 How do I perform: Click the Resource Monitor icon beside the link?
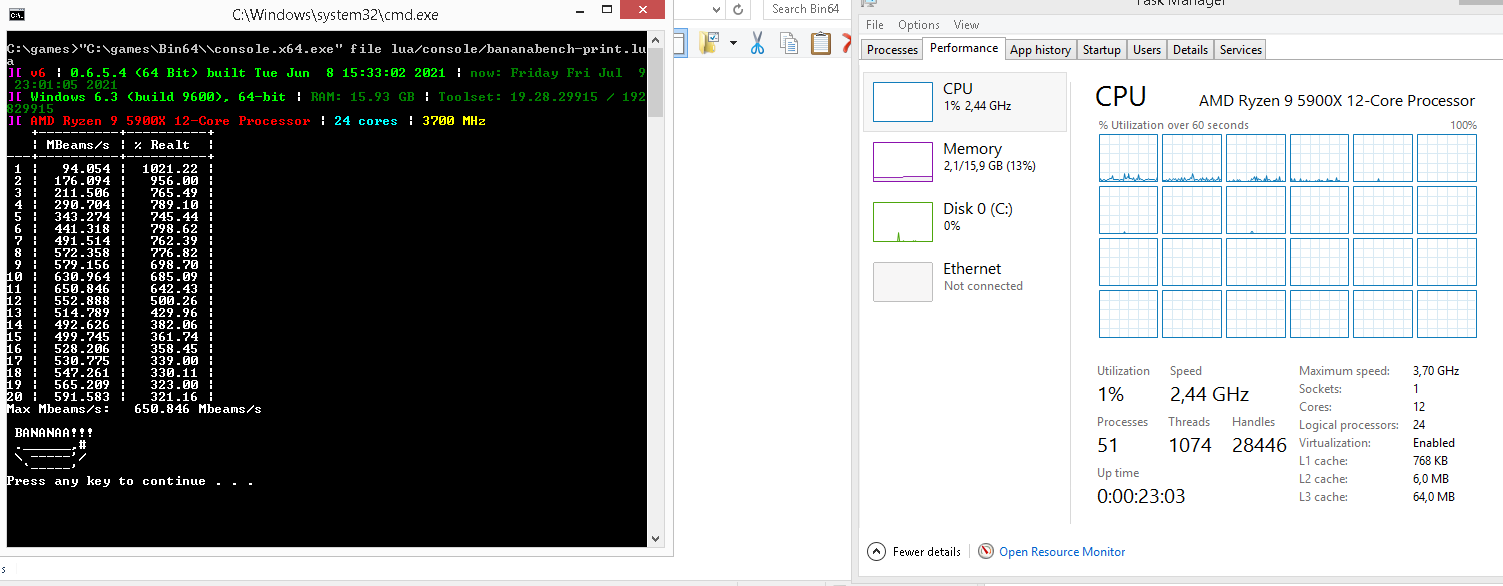pyautogui.click(x=986, y=551)
